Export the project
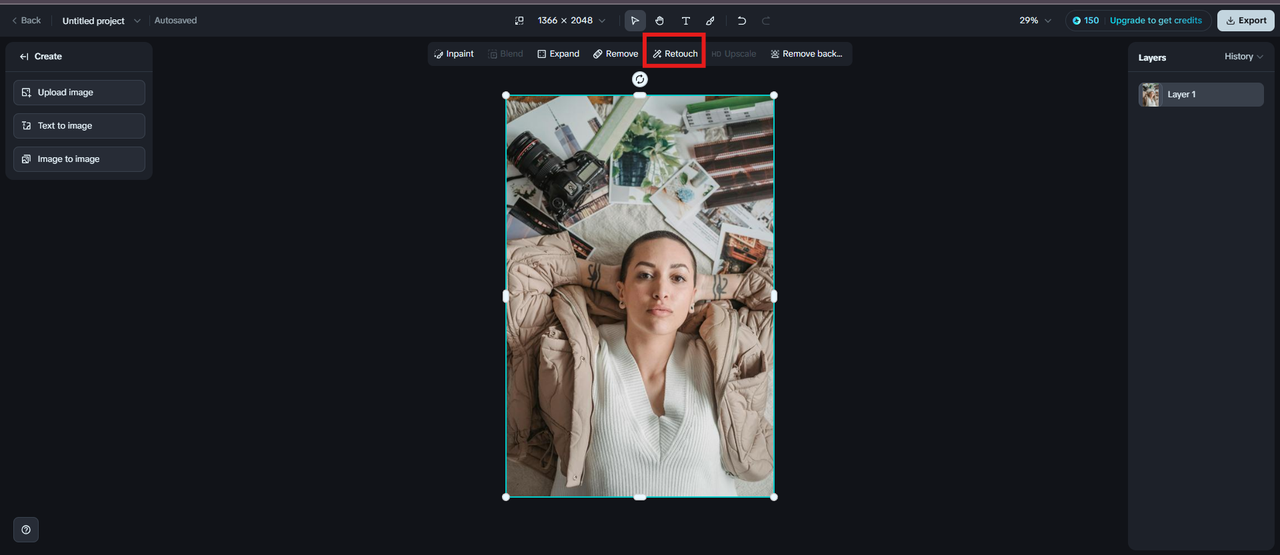The image size is (1280, 555). point(1246,20)
